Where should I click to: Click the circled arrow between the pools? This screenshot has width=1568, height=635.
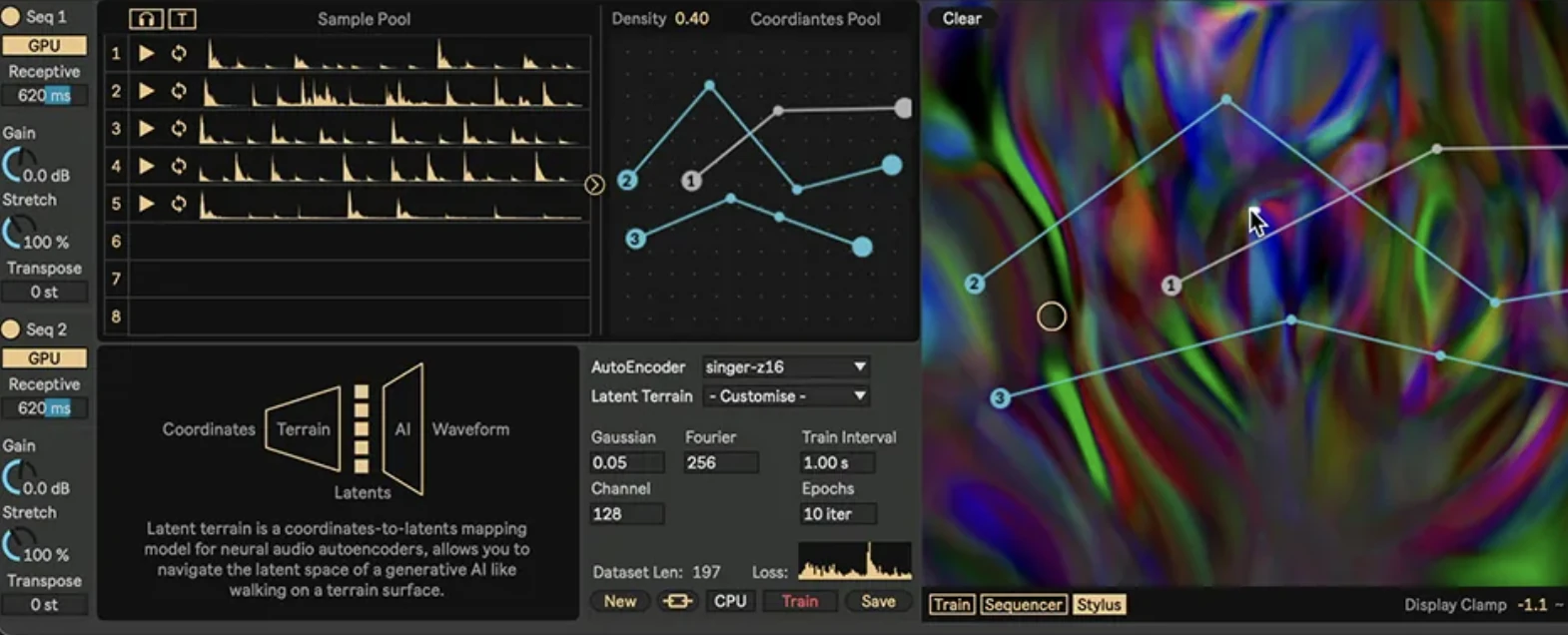click(594, 185)
